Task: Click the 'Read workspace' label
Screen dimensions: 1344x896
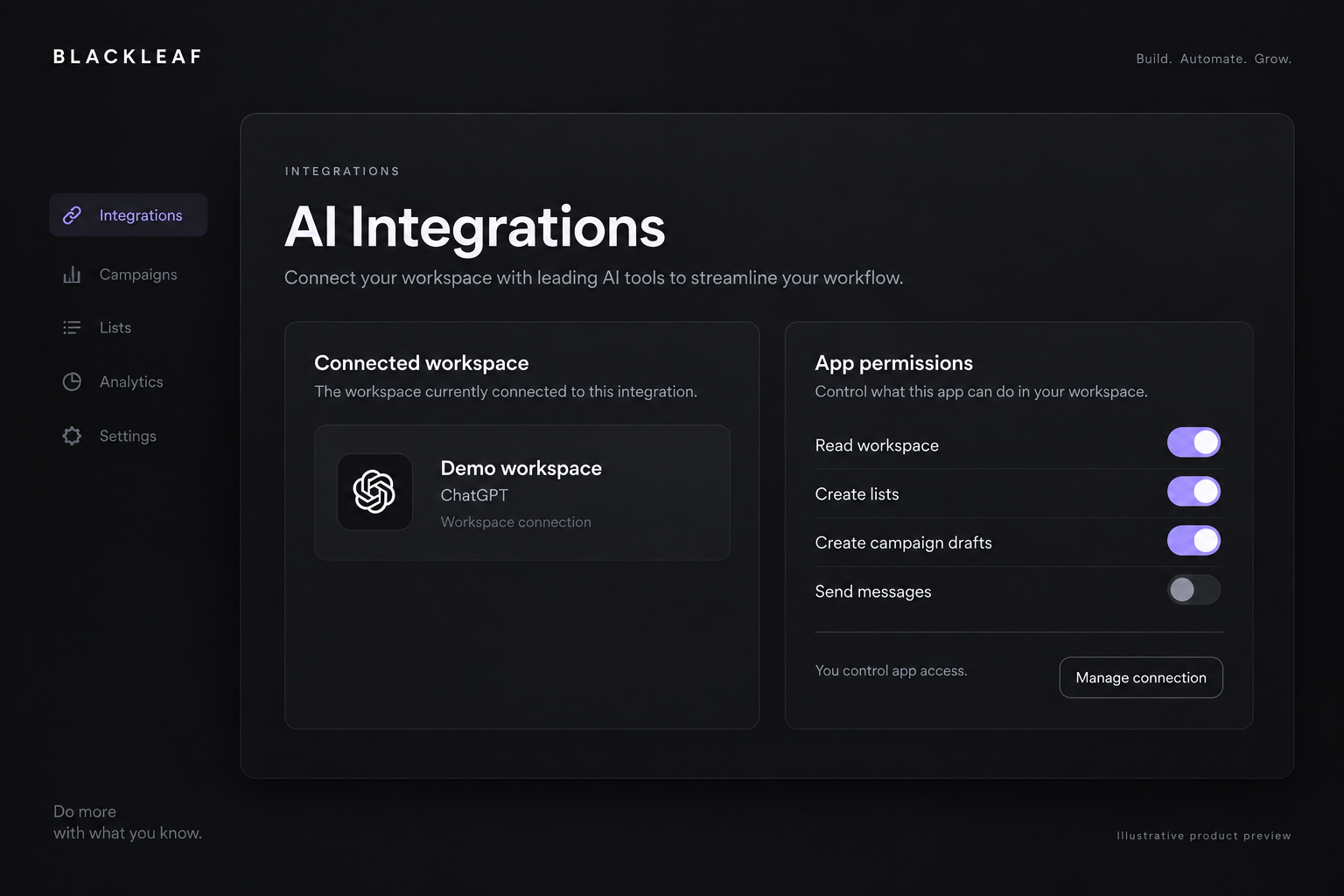Action: pos(877,445)
